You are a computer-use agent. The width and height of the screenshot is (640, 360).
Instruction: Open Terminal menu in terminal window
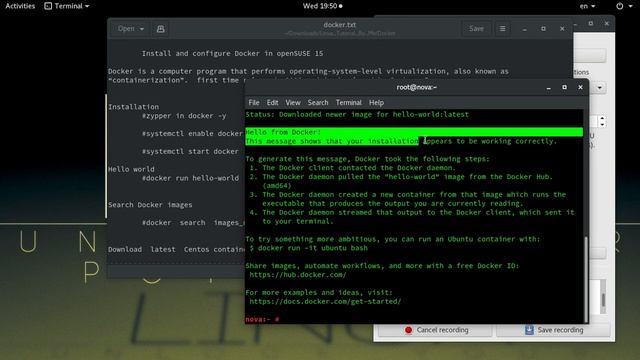tap(349, 102)
